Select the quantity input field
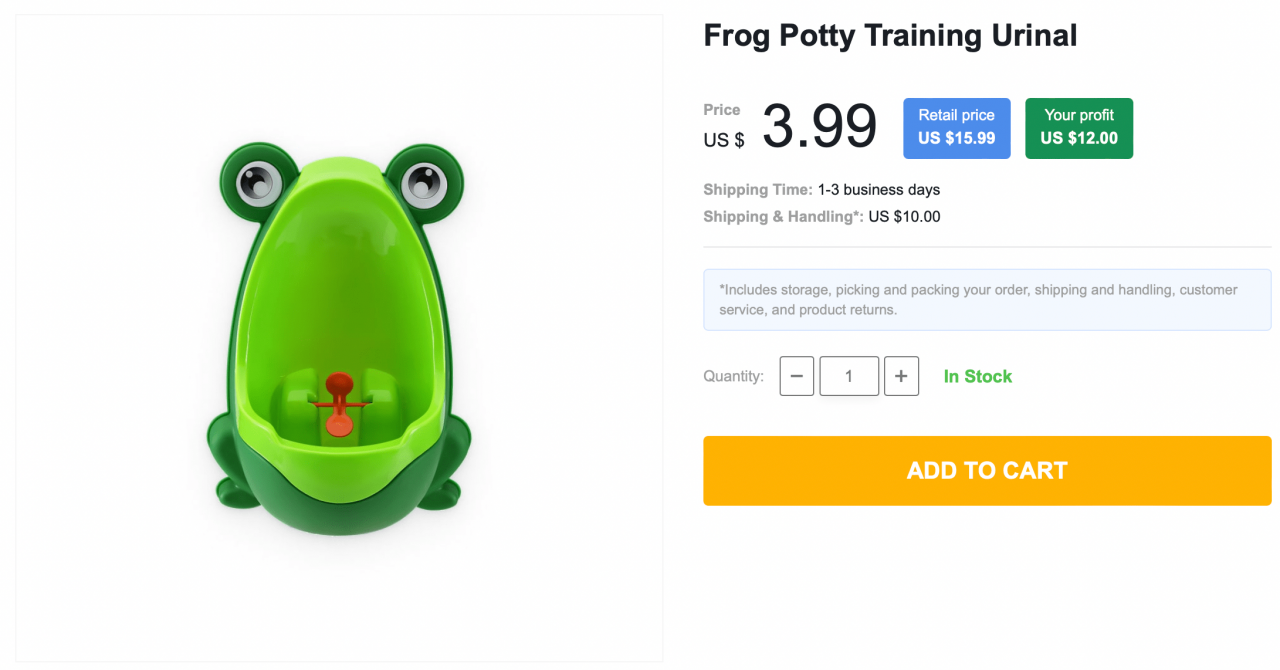Image resolution: width=1280 pixels, height=670 pixels. click(x=848, y=375)
